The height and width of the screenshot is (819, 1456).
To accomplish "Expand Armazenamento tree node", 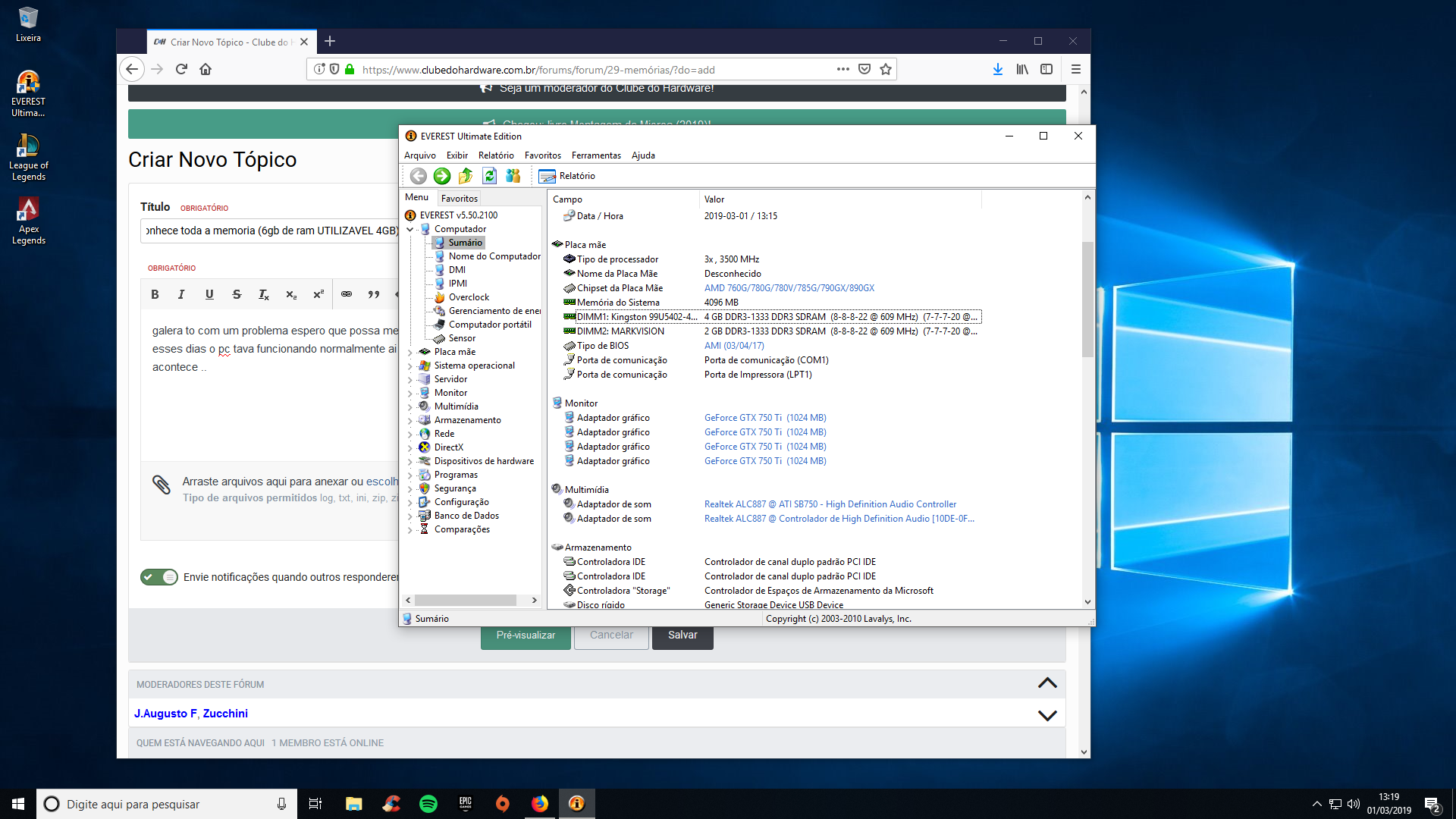I will pos(410,420).
